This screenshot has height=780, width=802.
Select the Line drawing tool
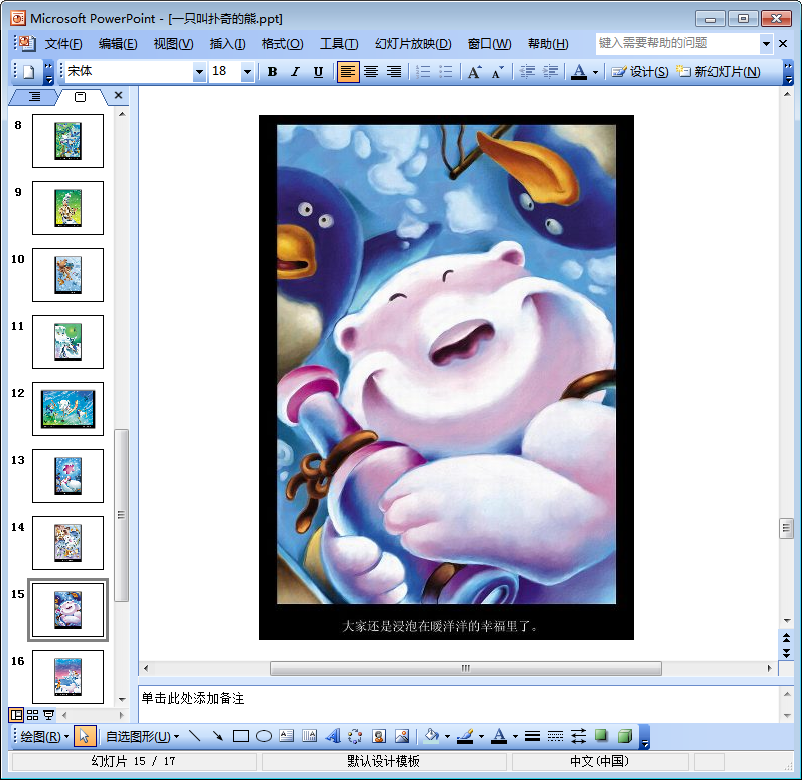pos(194,737)
